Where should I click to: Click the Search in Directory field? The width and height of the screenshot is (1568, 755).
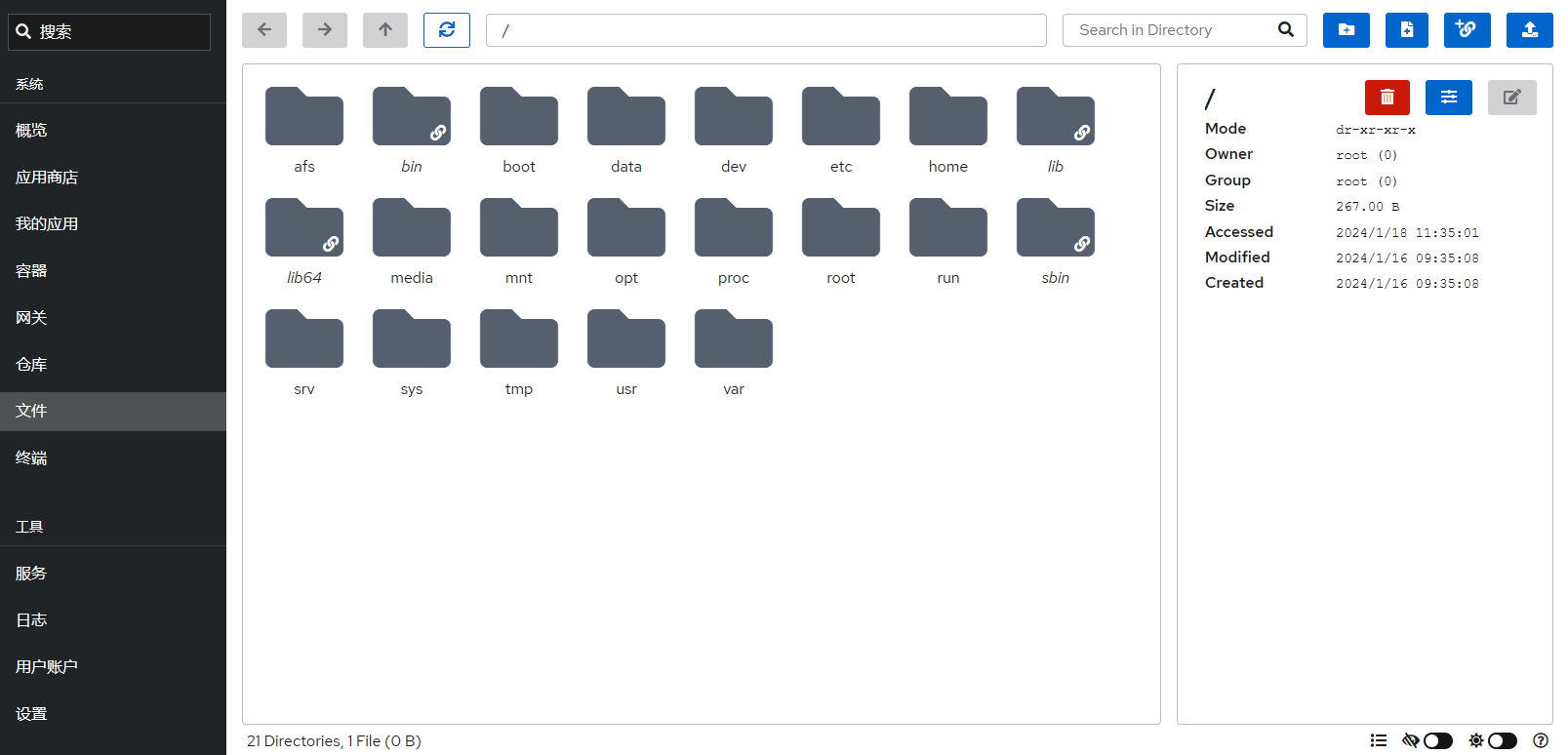(1171, 30)
